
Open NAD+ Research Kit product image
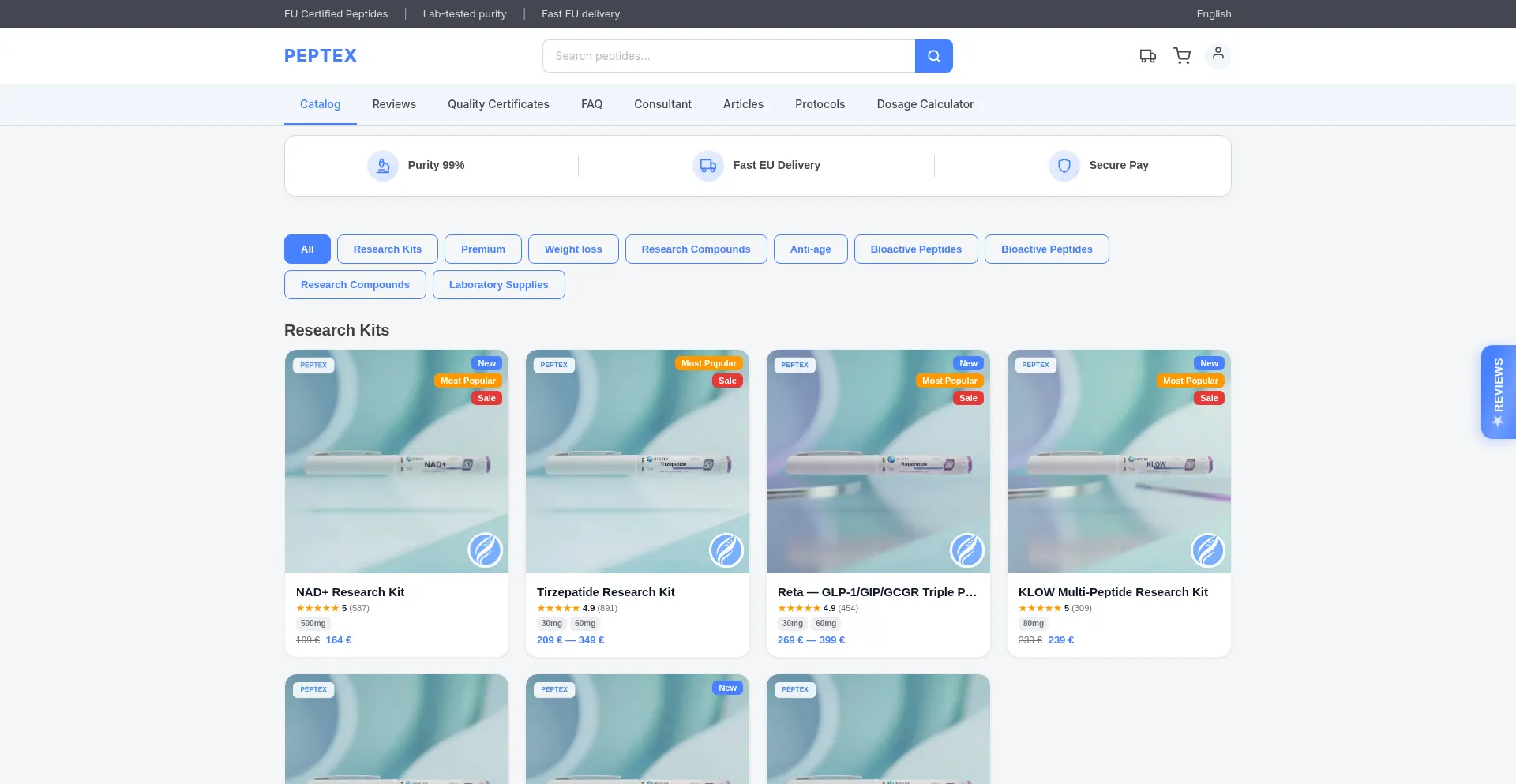(396, 462)
